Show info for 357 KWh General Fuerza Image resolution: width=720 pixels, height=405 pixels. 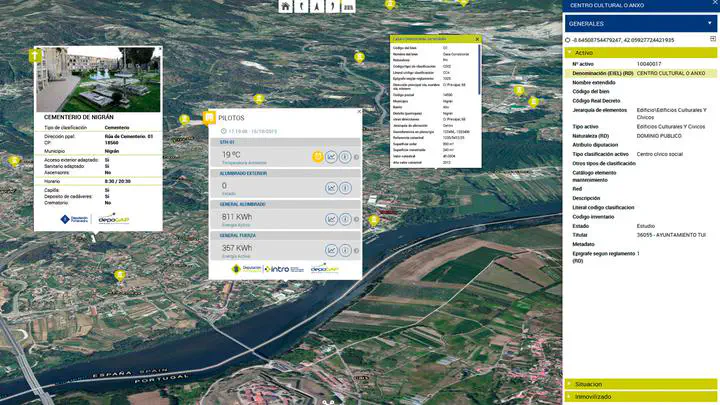[345, 249]
